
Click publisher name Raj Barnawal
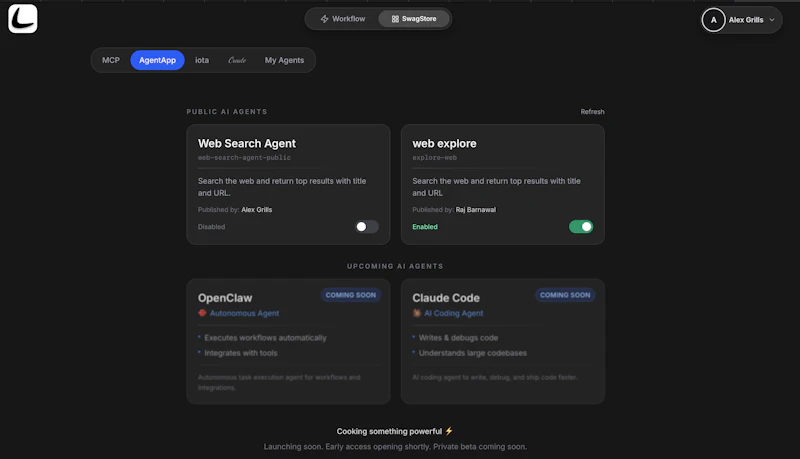[476, 210]
